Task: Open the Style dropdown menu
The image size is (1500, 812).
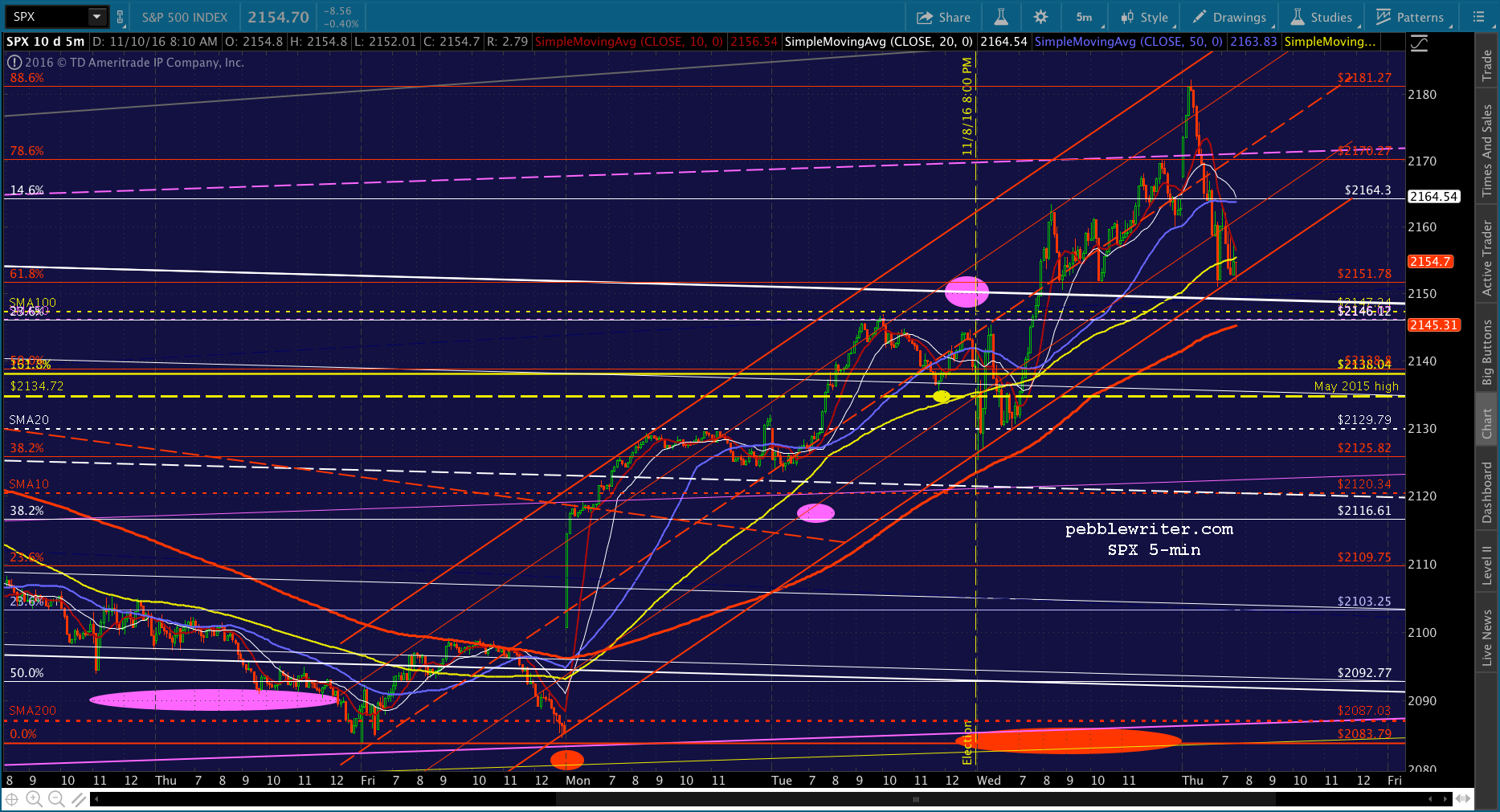Action: (1146, 17)
